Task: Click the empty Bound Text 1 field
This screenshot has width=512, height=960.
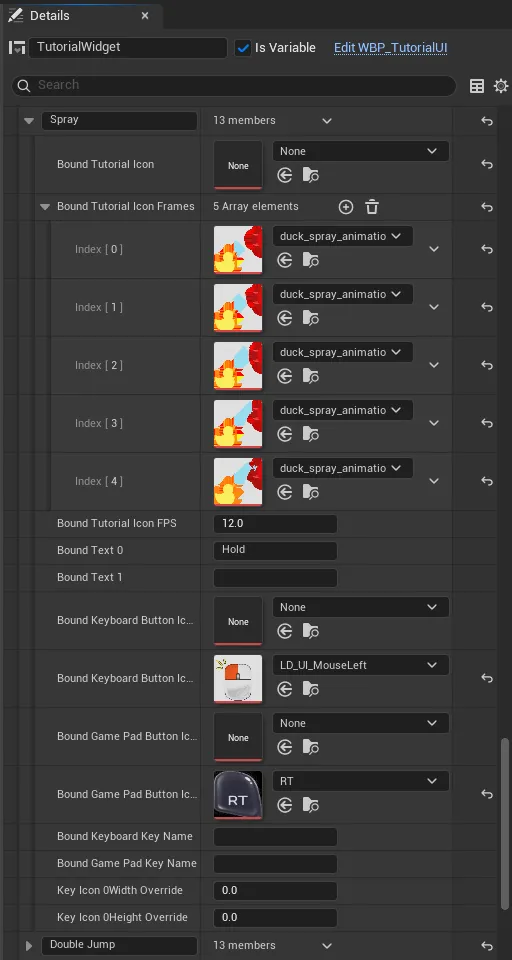Action: (275, 577)
